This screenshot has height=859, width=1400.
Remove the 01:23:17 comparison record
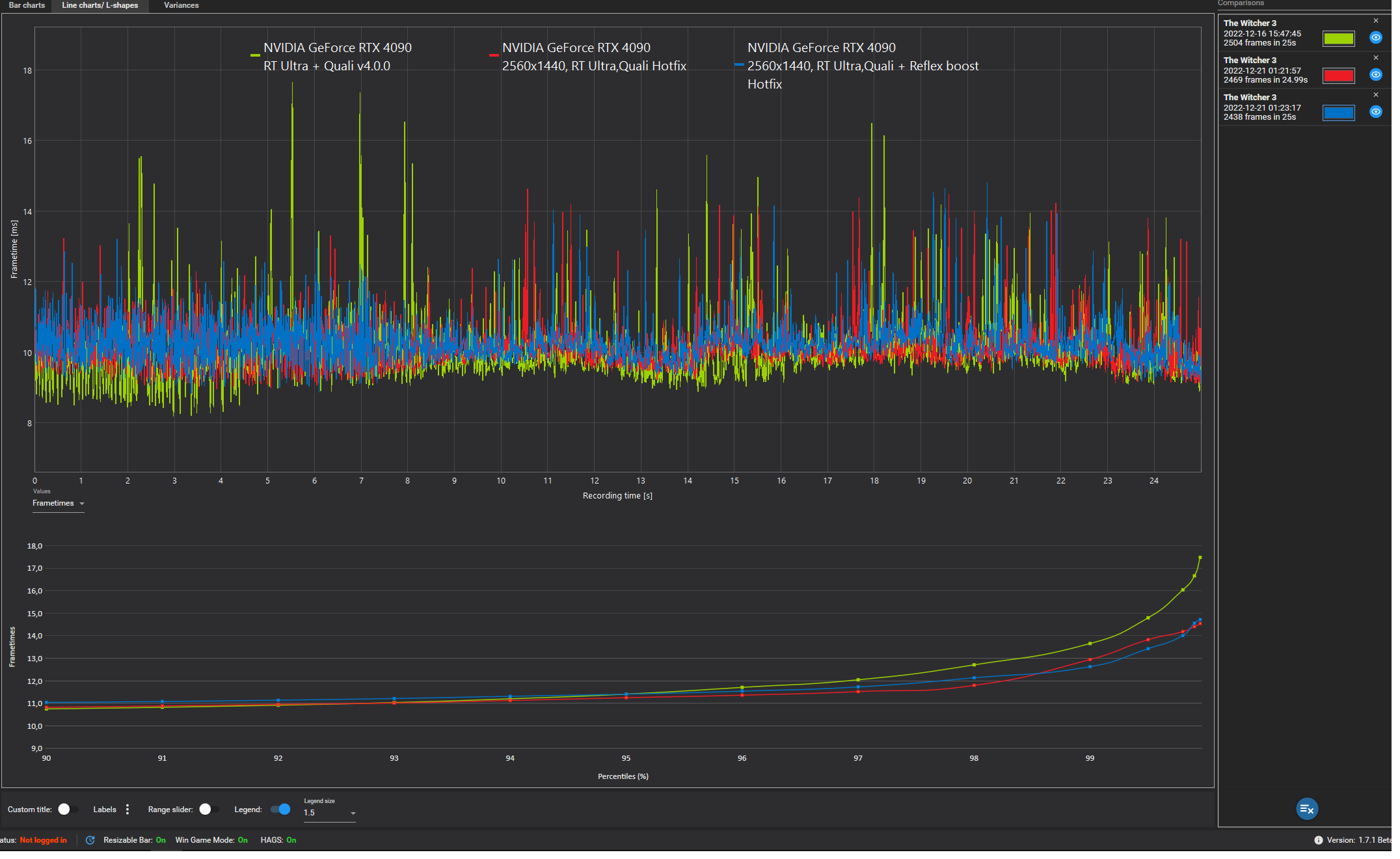[1375, 95]
